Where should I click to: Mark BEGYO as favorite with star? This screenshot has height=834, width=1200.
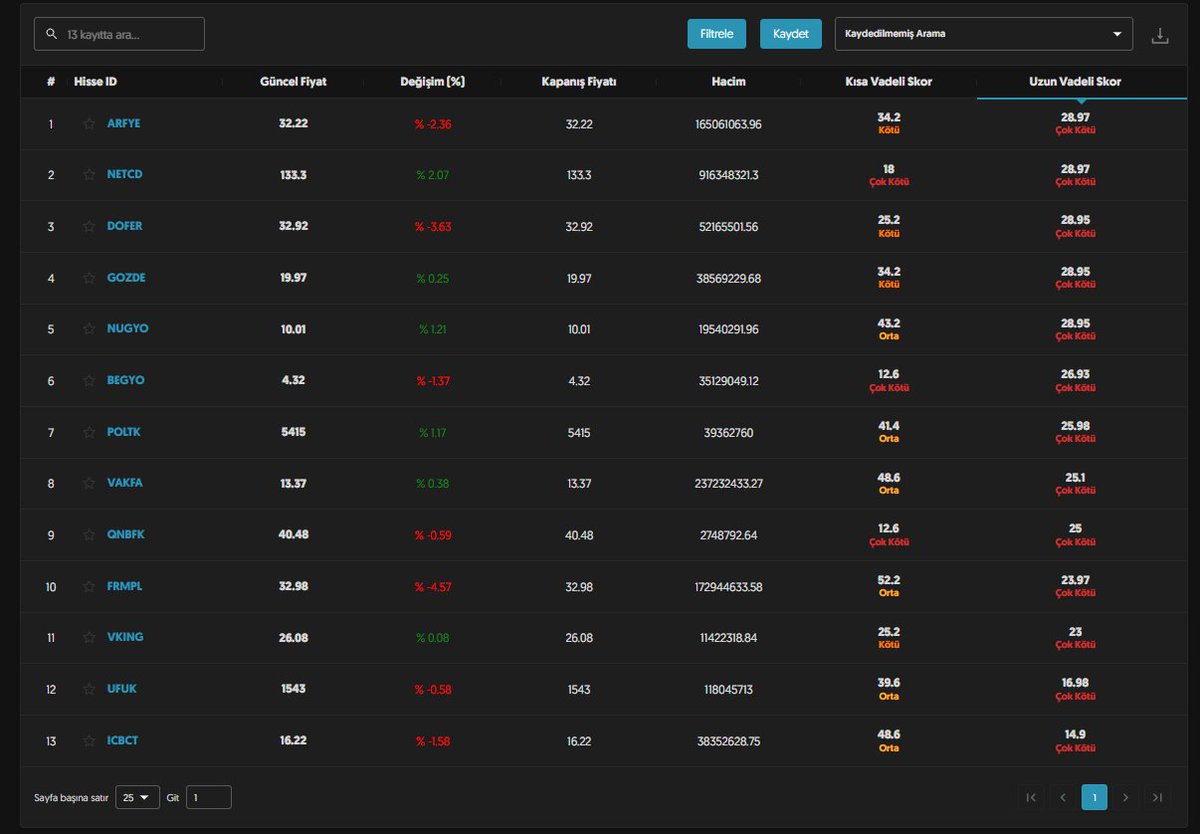[89, 381]
